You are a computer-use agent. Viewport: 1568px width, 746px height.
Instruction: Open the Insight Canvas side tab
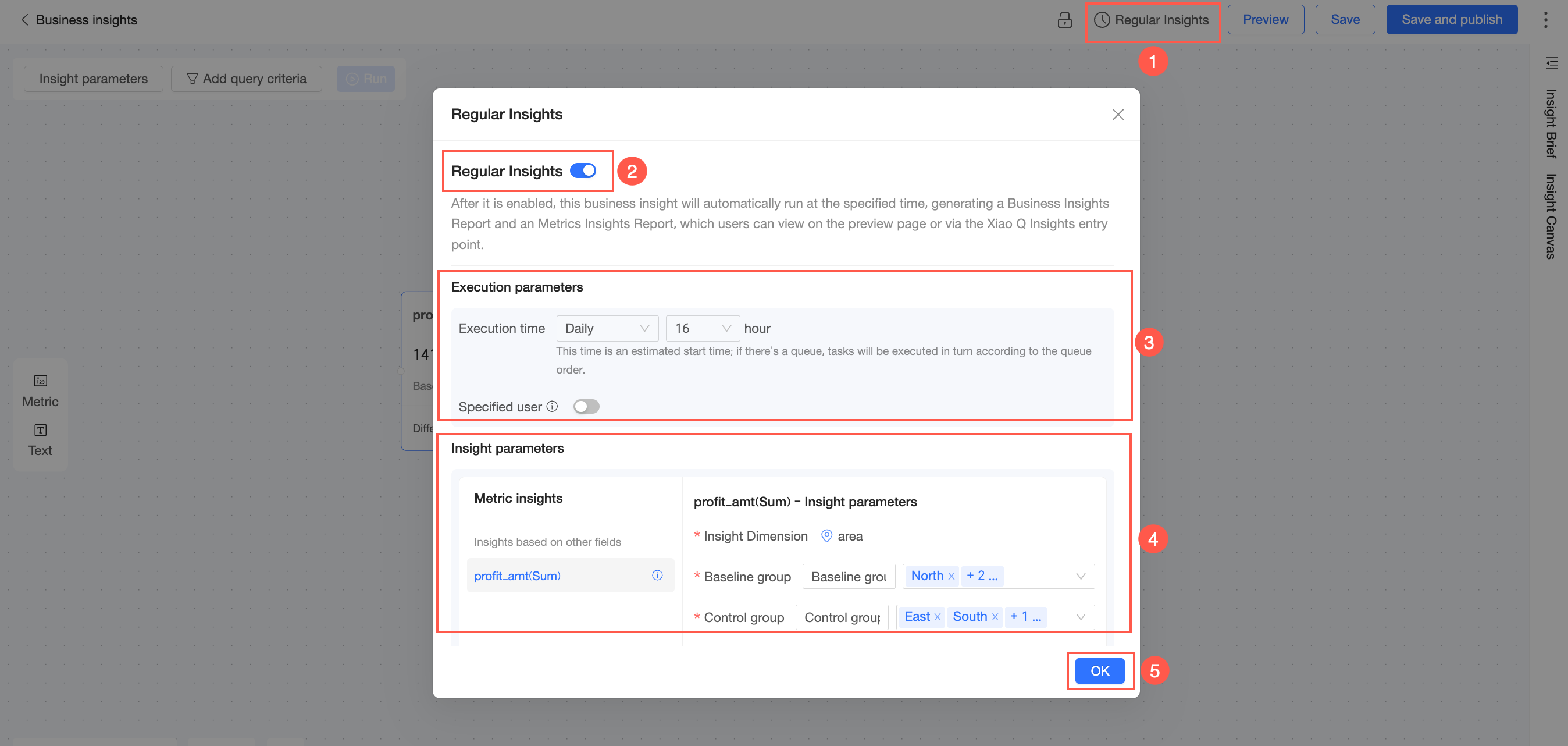coord(1551,216)
